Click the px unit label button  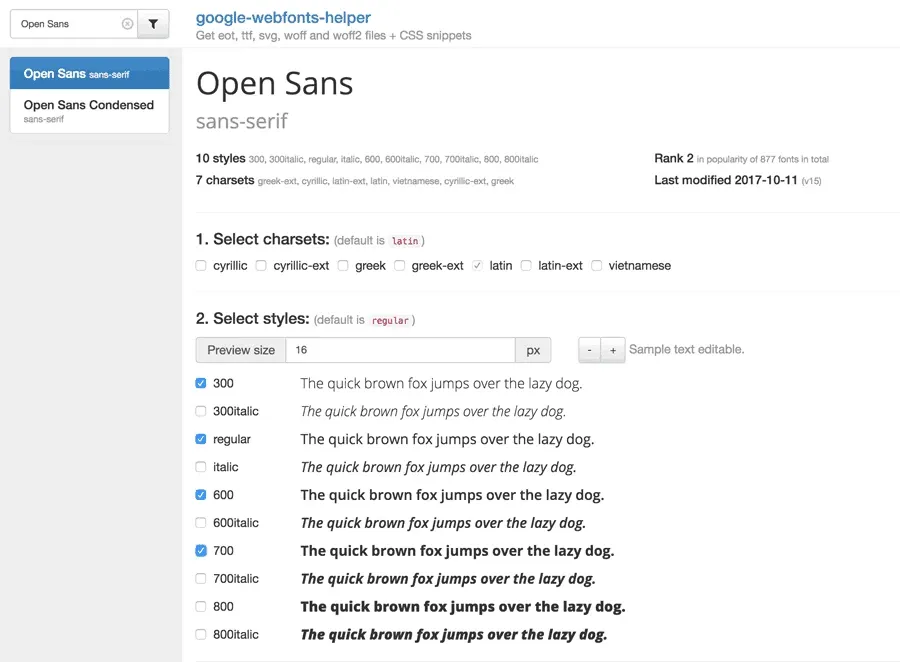pos(533,350)
